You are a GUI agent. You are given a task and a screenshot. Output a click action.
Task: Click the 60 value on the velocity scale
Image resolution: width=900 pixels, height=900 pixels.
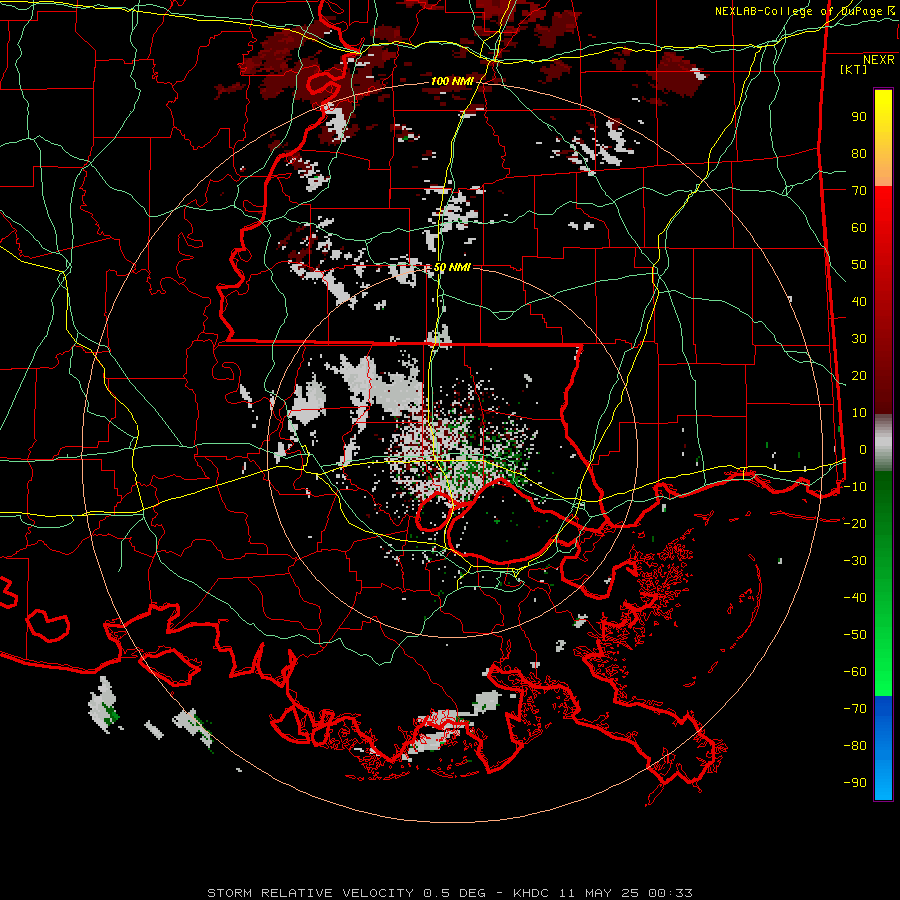859,228
